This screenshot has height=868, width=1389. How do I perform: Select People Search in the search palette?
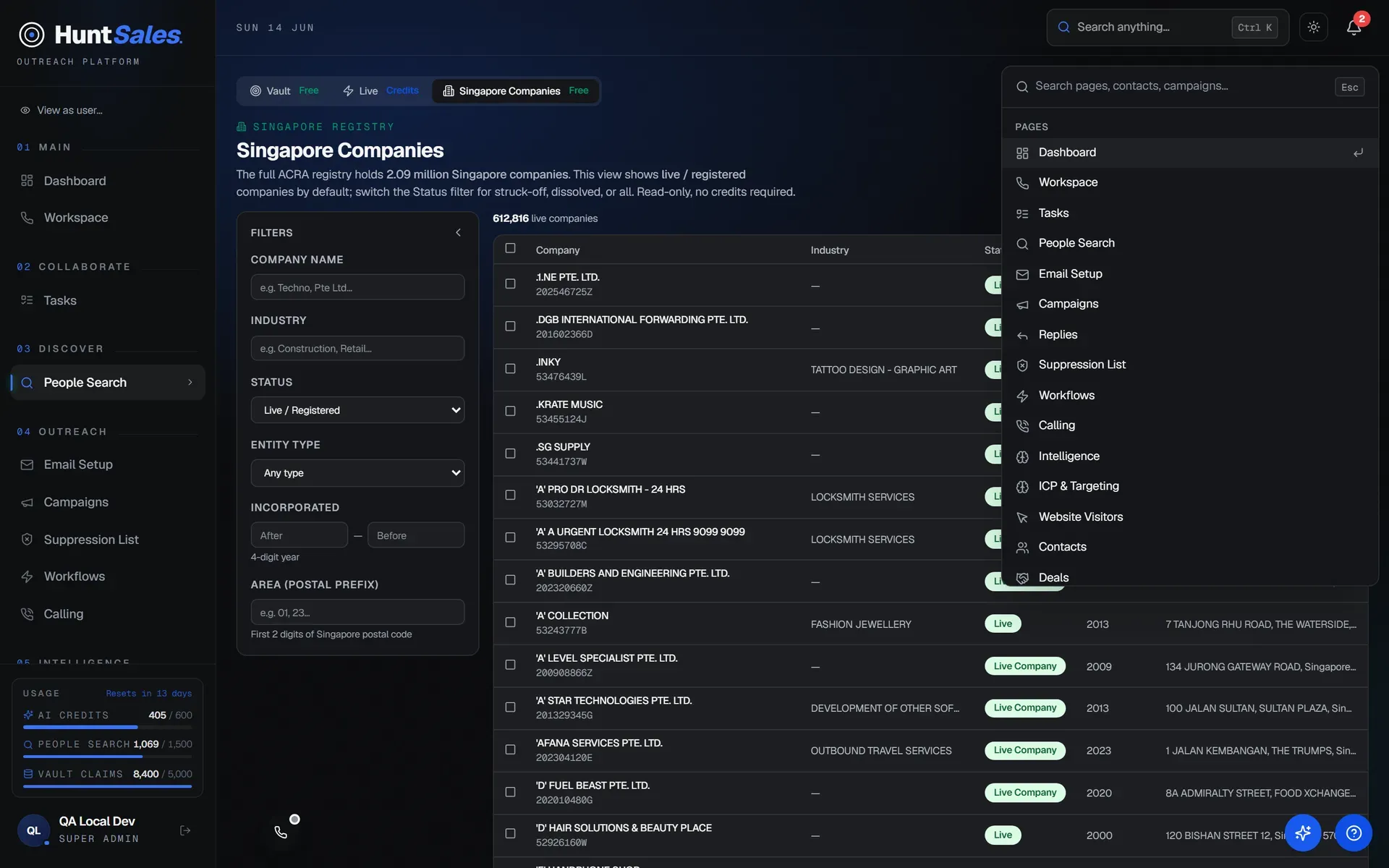(x=1190, y=243)
